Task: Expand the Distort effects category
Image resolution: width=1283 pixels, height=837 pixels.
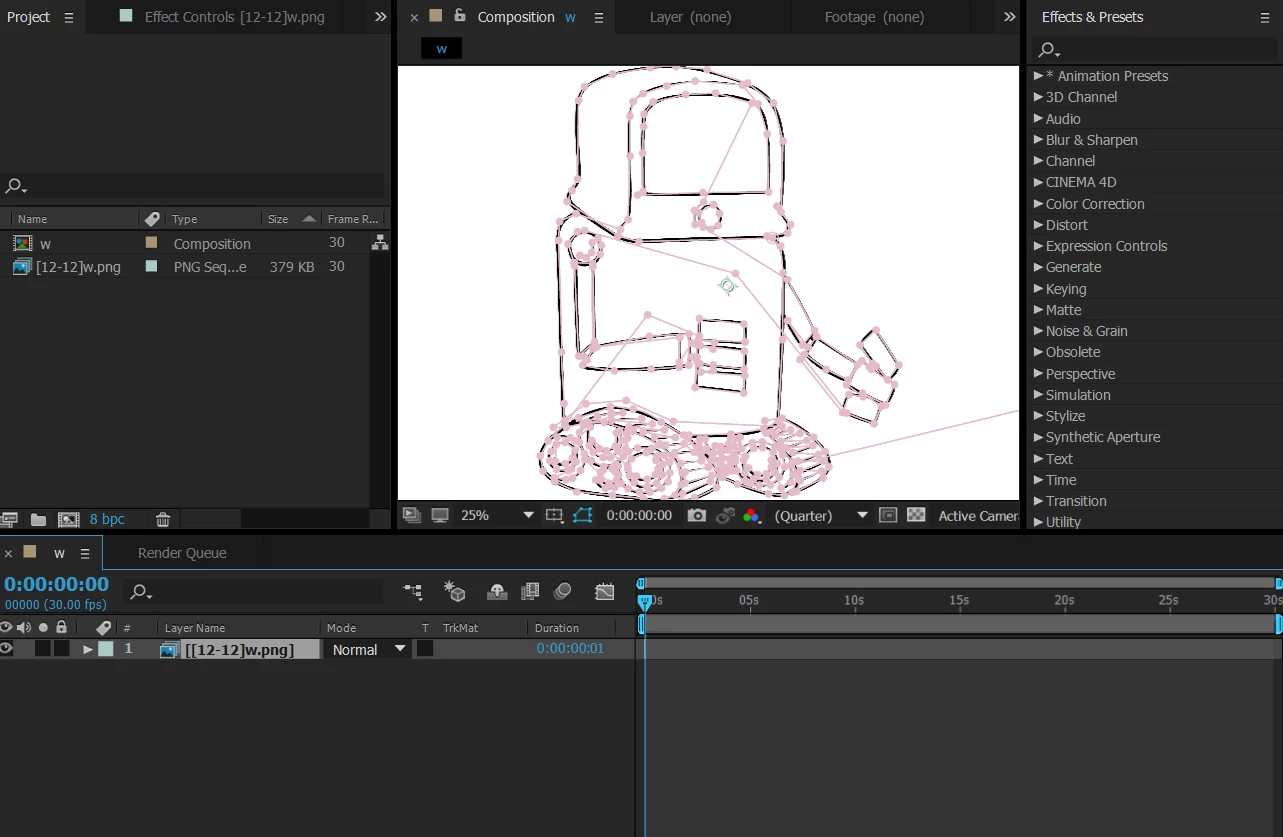Action: pos(1038,225)
